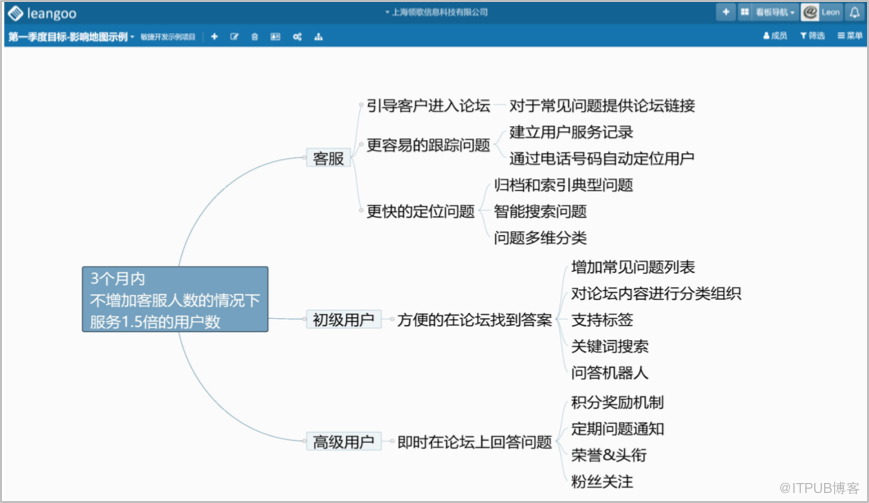Open the 筛选 filter

[x=812, y=35]
